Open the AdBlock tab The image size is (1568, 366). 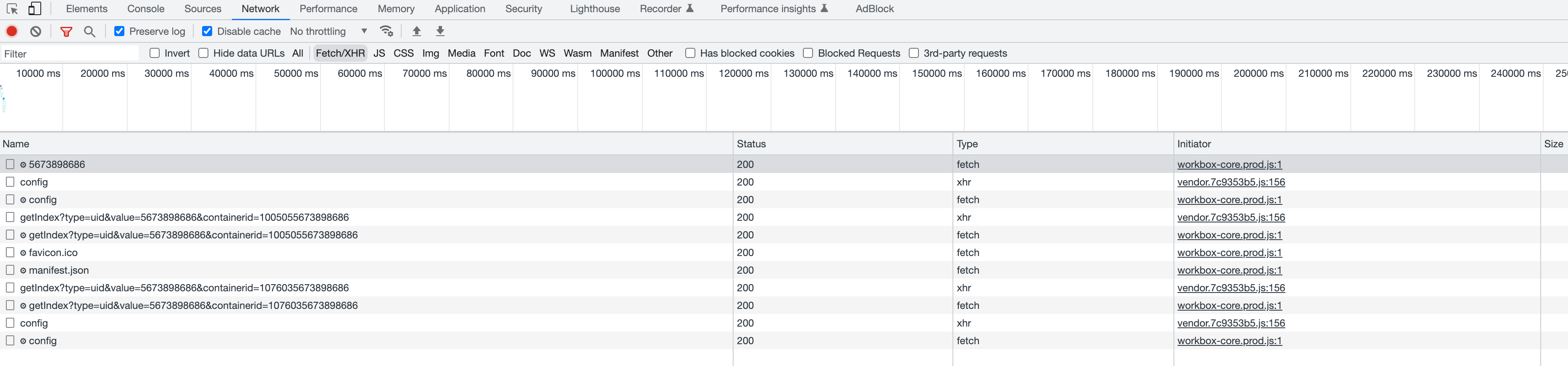point(875,8)
